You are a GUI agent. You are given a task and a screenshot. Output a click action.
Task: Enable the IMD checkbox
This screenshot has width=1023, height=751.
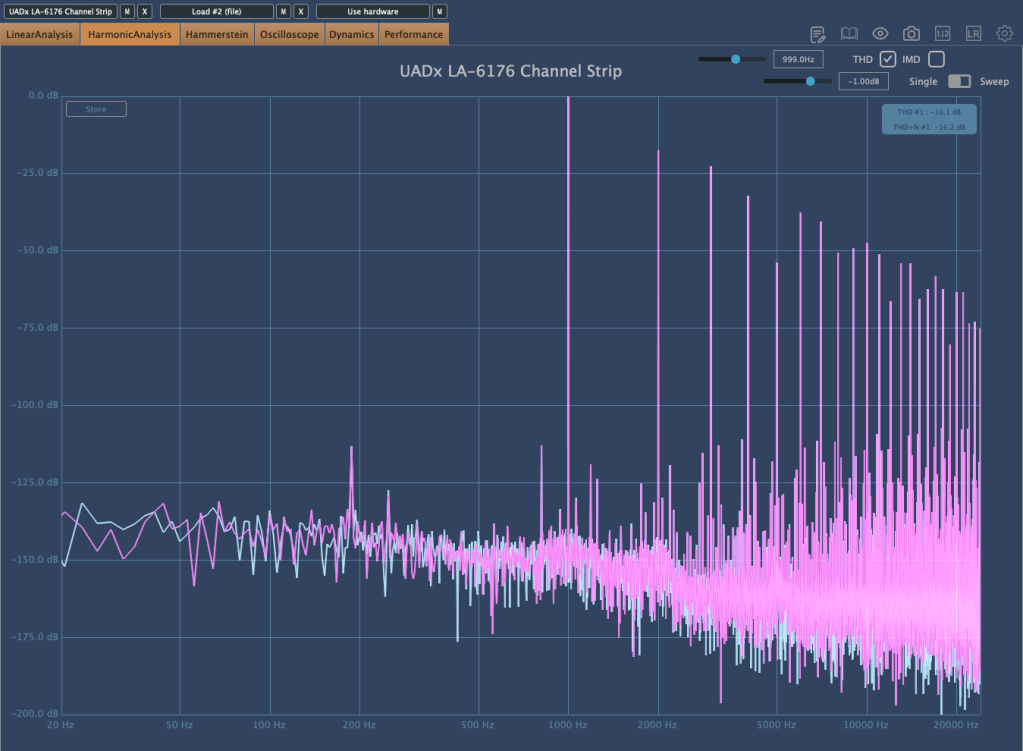(x=936, y=59)
